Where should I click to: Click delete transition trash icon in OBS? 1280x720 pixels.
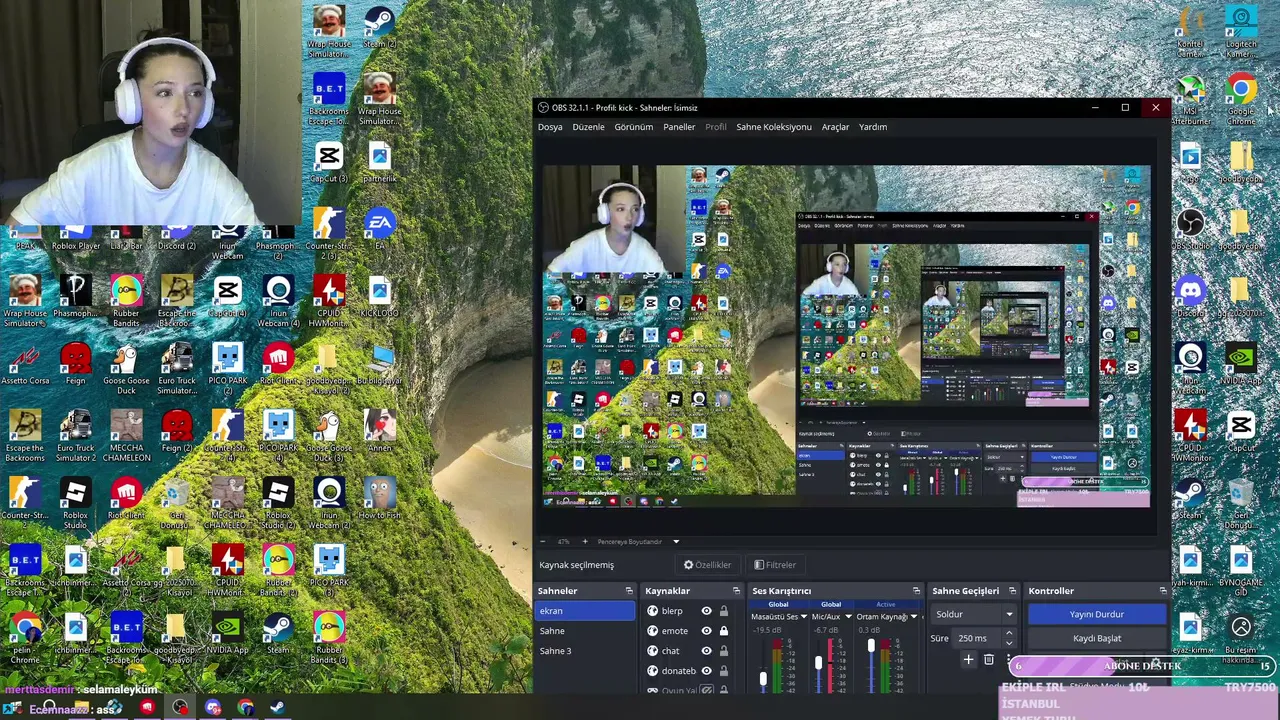[989, 660]
